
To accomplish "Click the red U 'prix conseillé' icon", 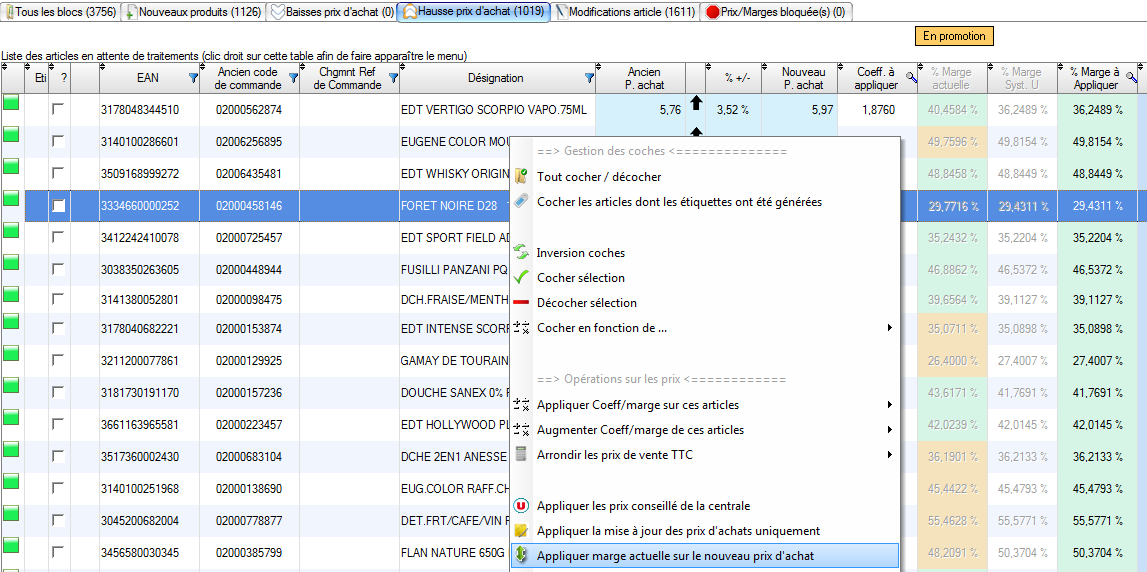I will pyautogui.click(x=520, y=506).
